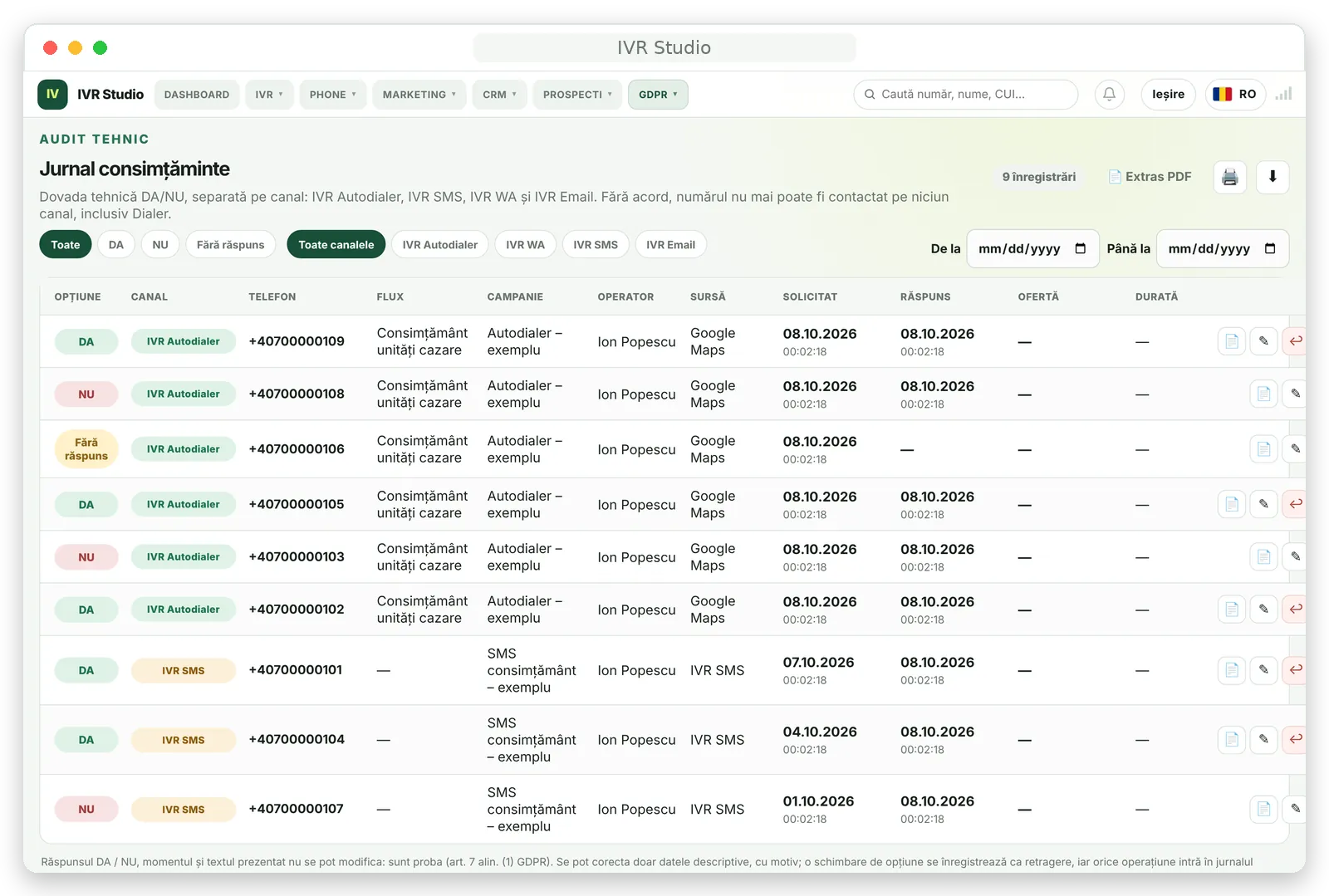The height and width of the screenshot is (896, 1329).
Task: Open calendar picker in De la field
Action: coord(1080,248)
